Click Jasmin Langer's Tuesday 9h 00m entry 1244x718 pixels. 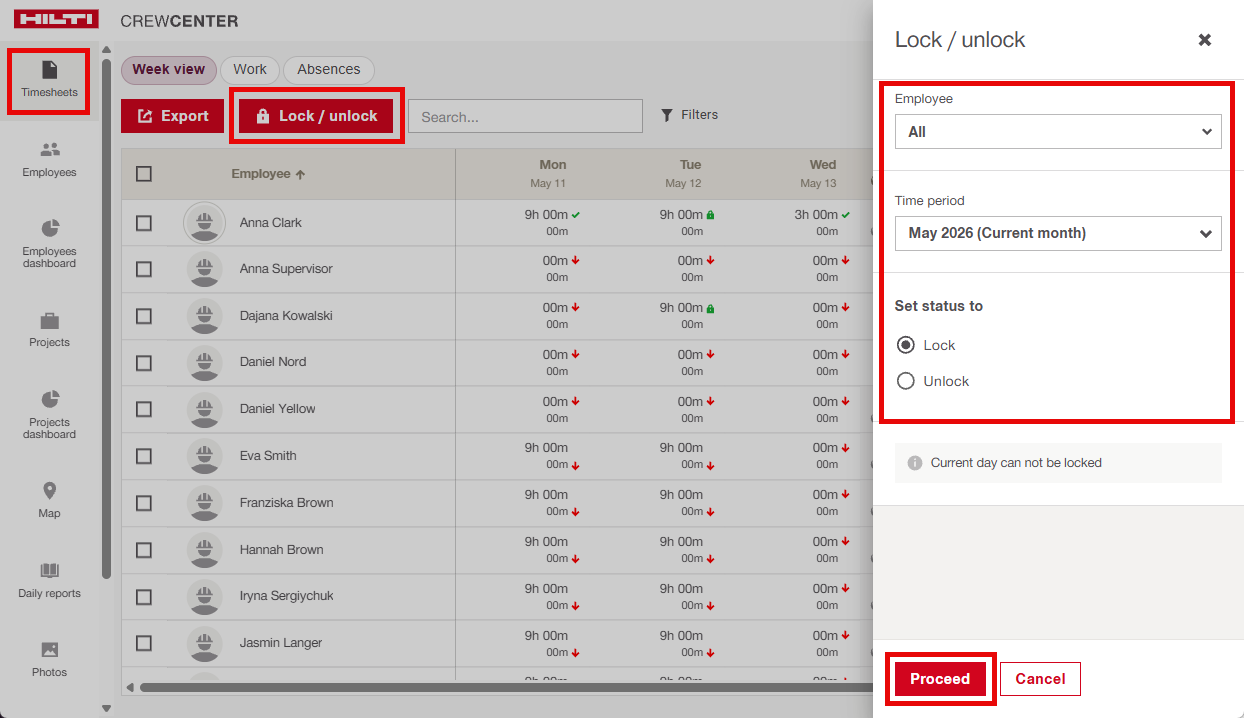[x=681, y=636]
